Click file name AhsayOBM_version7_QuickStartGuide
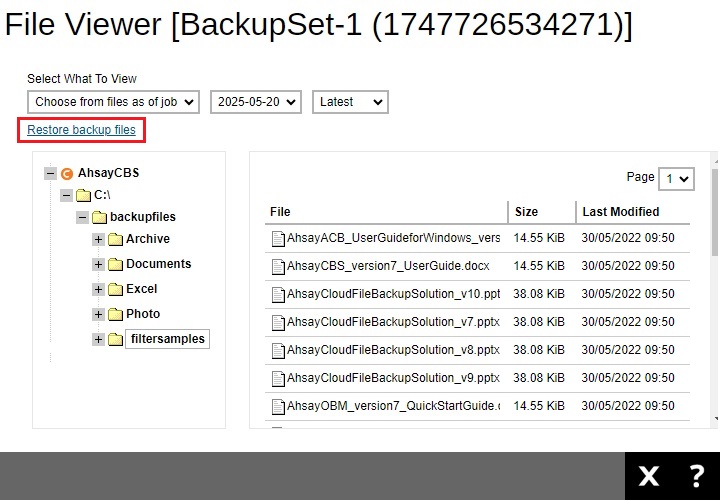720x500 pixels. [x=394, y=406]
